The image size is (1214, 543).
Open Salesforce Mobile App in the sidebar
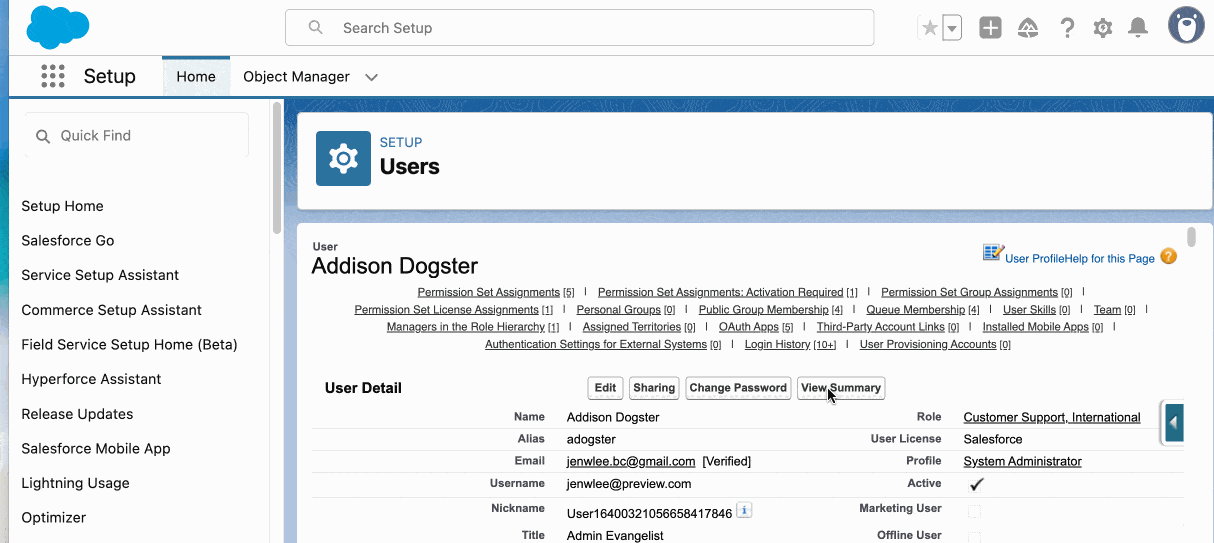pyautogui.click(x=96, y=449)
